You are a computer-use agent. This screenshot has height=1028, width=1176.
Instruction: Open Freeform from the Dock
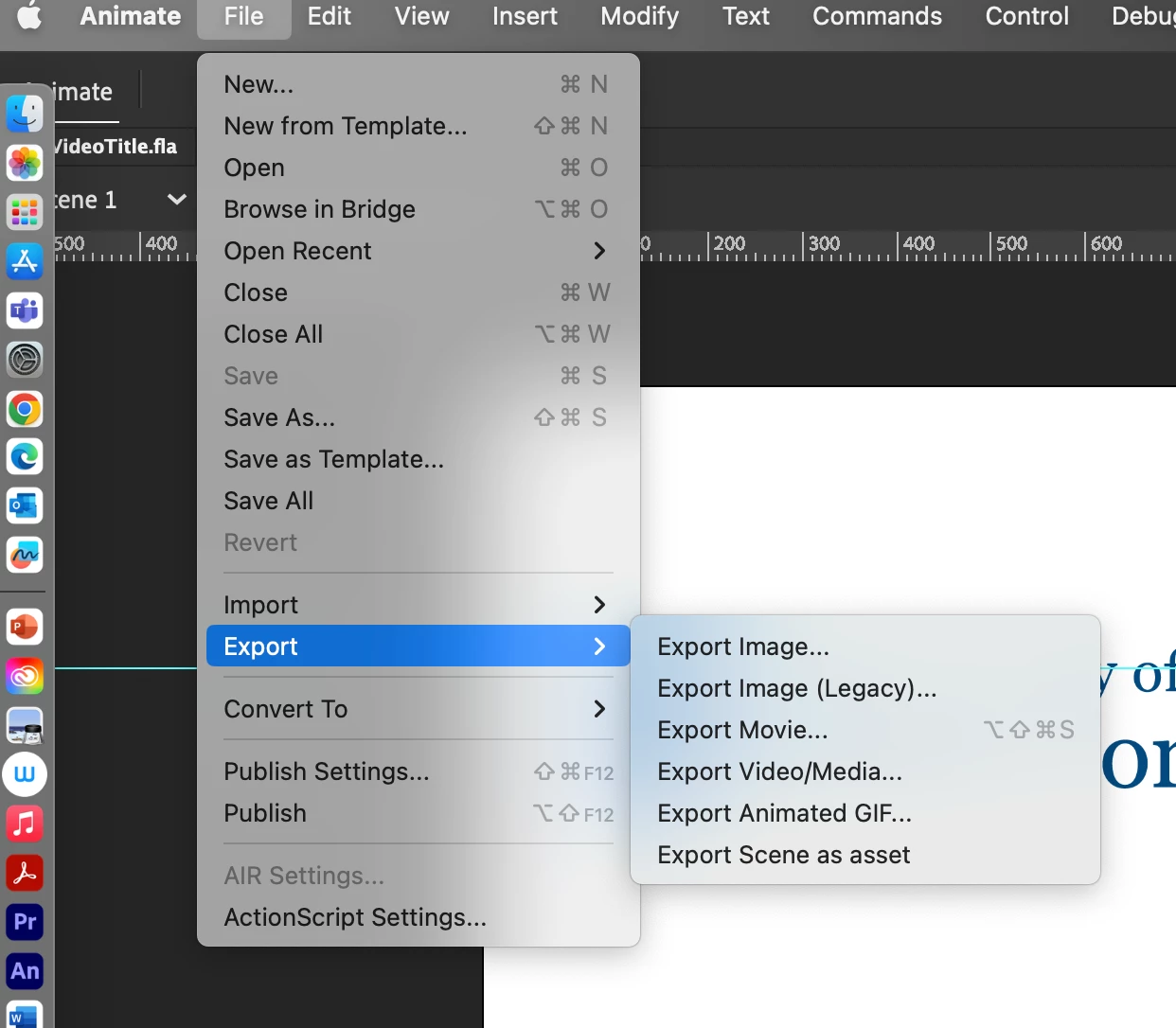pyautogui.click(x=25, y=555)
